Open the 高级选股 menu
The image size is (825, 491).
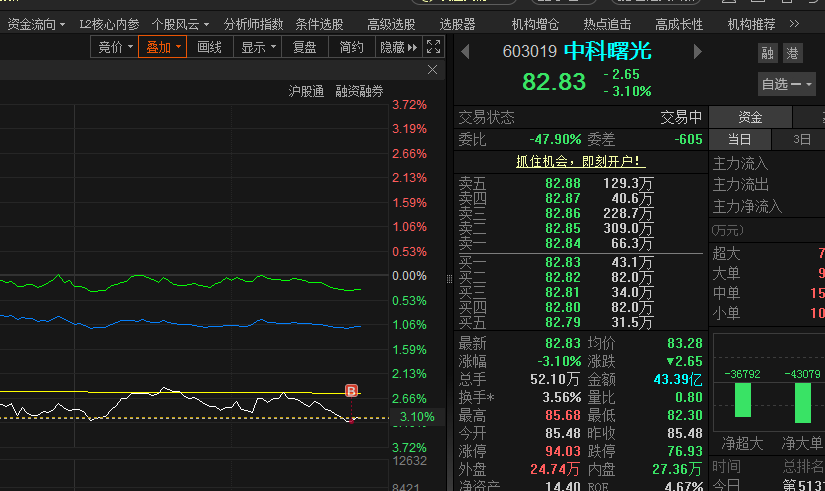tap(391, 24)
